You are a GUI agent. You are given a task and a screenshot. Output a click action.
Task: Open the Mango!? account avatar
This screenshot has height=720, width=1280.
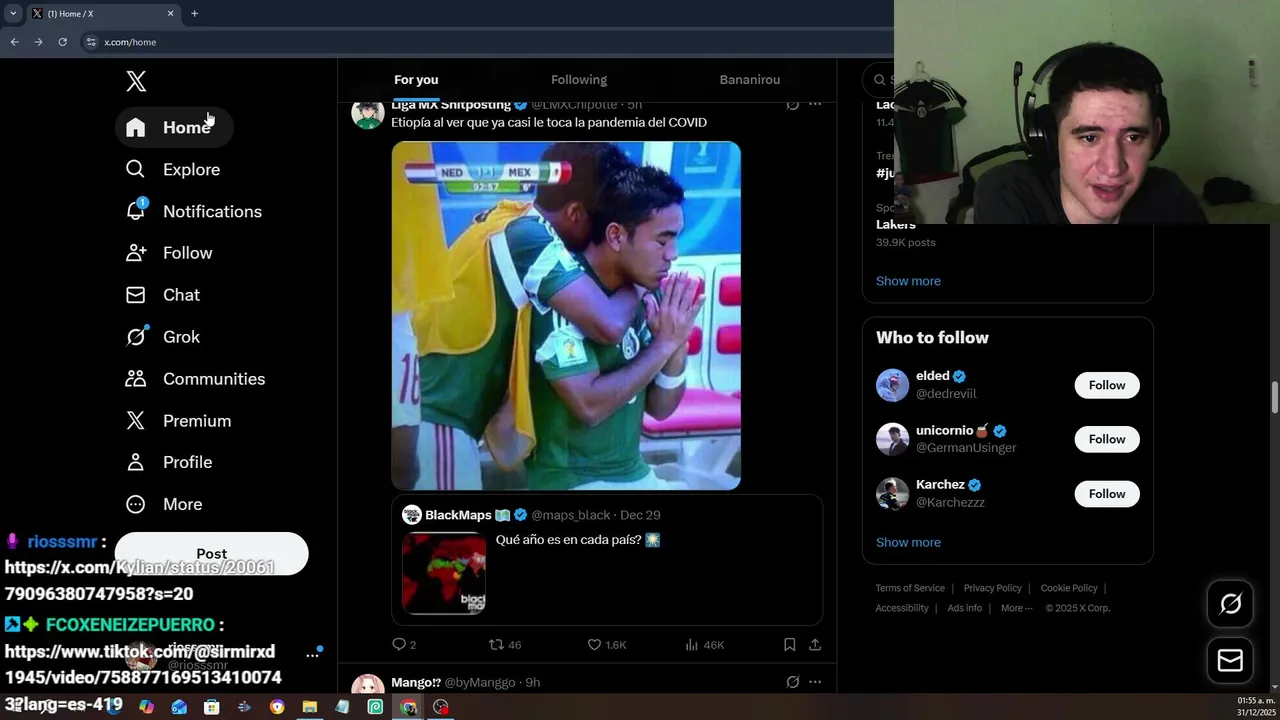coord(368,684)
